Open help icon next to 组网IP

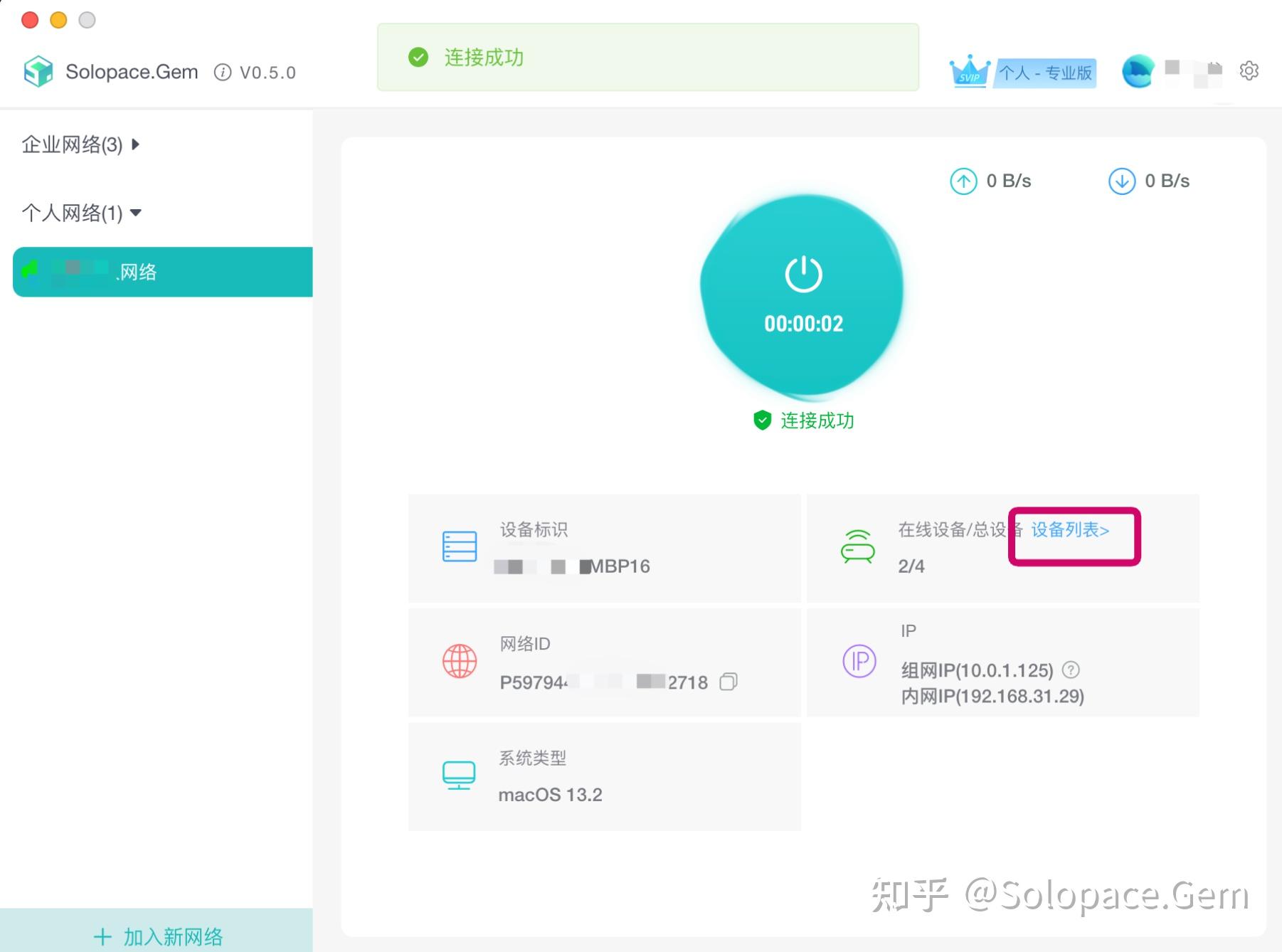click(1071, 670)
